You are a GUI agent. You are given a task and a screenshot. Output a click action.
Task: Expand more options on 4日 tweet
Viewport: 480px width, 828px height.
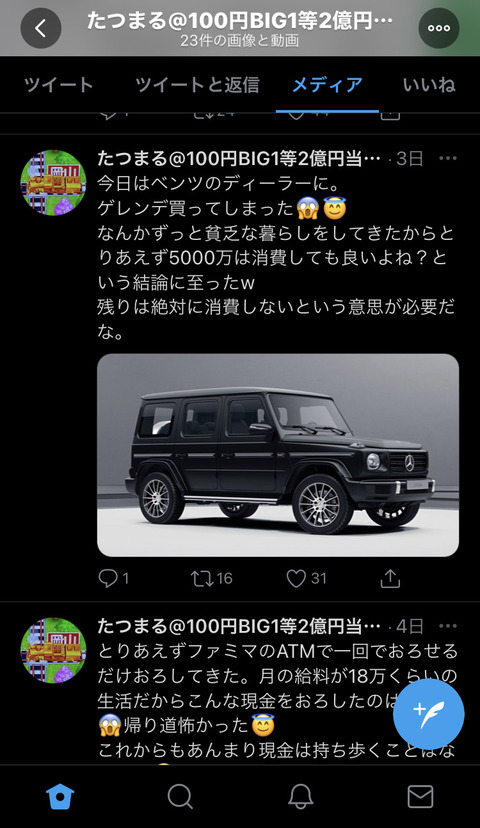[x=448, y=626]
